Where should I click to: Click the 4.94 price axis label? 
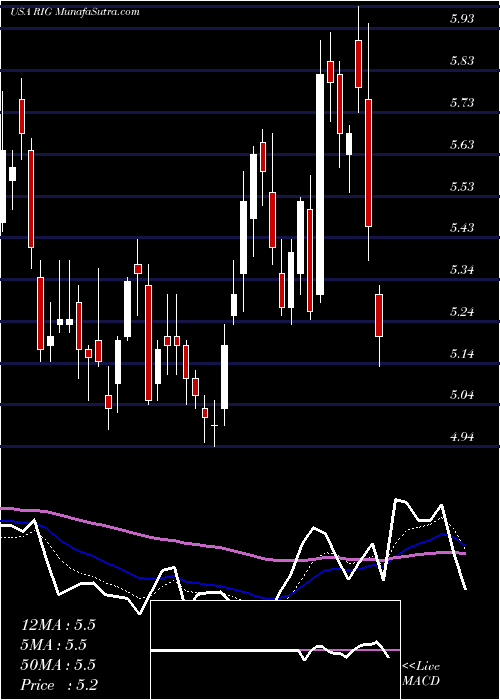tap(461, 437)
